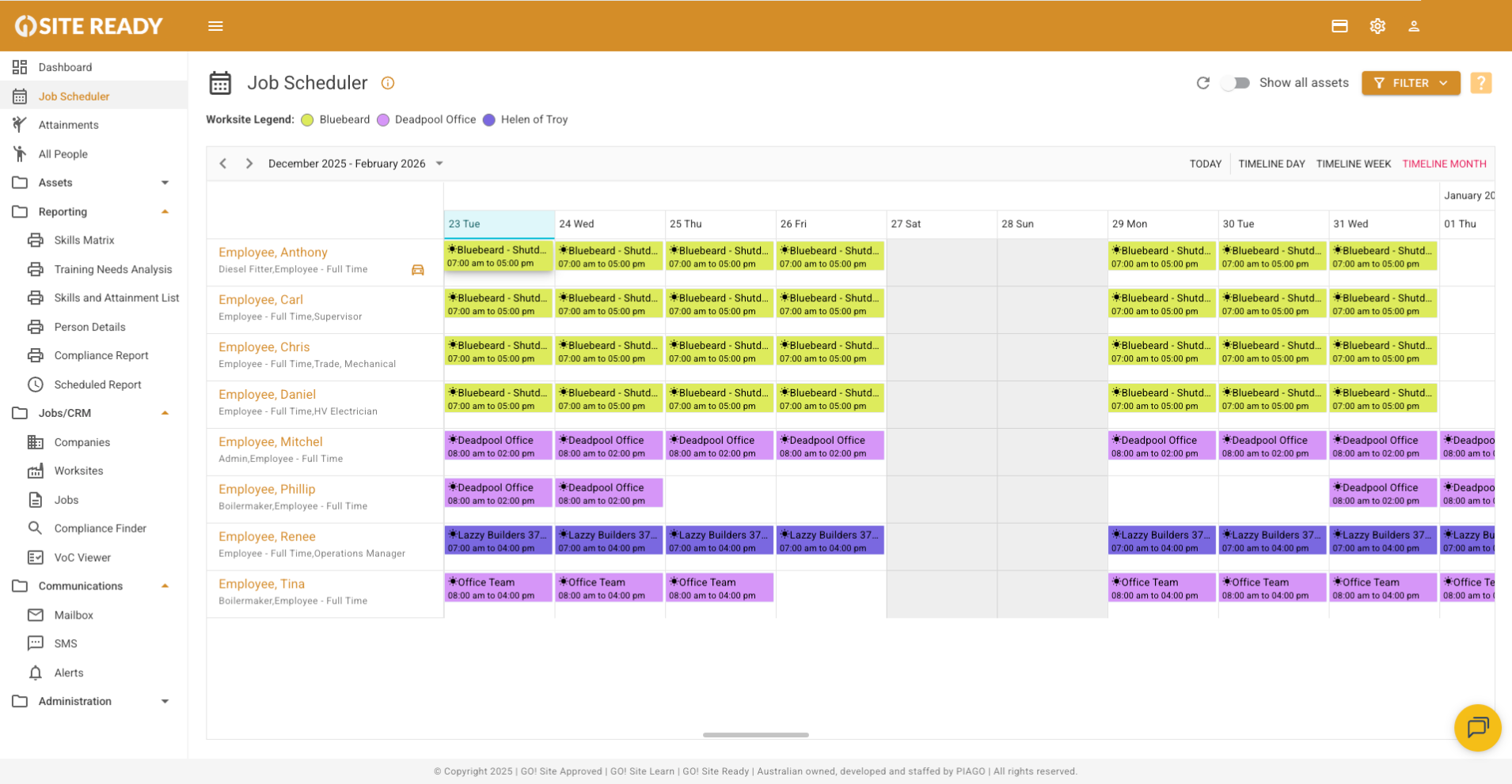Click the Bluebeard legend color dot
This screenshot has width=1512, height=784.
tap(307, 120)
